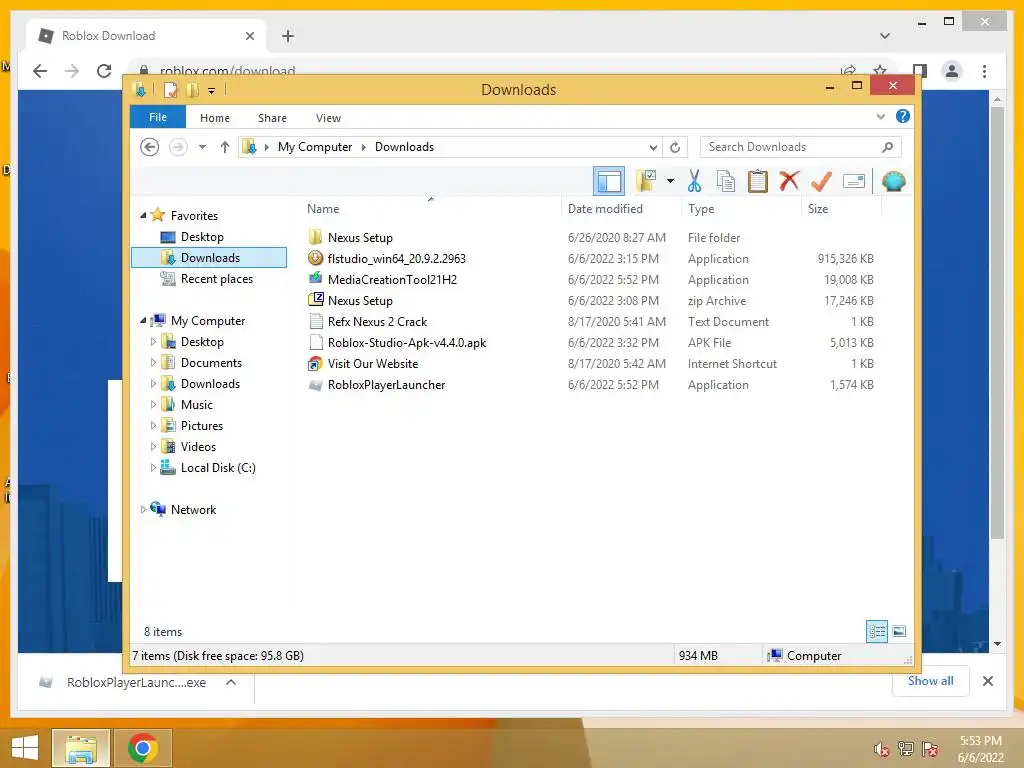
Task: Select RobloxPlayerLauncher application file
Action: 386,385
